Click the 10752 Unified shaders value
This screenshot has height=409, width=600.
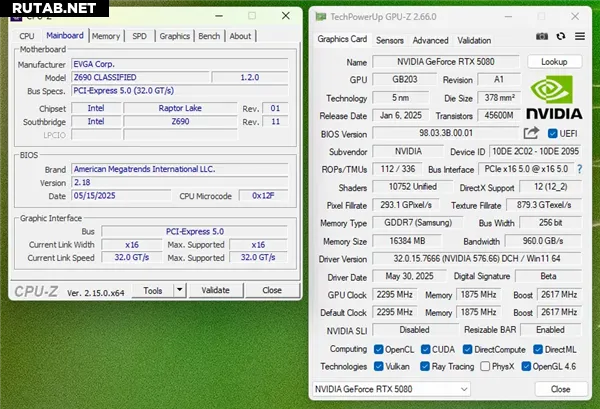tap(412, 187)
